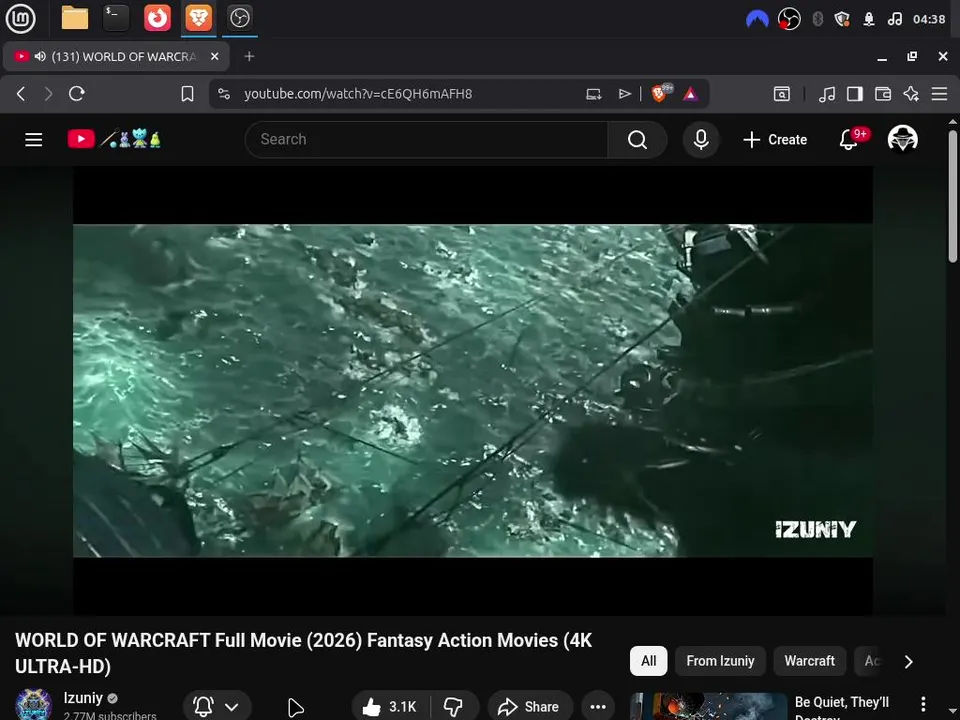Screen dimensions: 960x720
Task: Click the YouTube Search field
Action: click(x=426, y=140)
